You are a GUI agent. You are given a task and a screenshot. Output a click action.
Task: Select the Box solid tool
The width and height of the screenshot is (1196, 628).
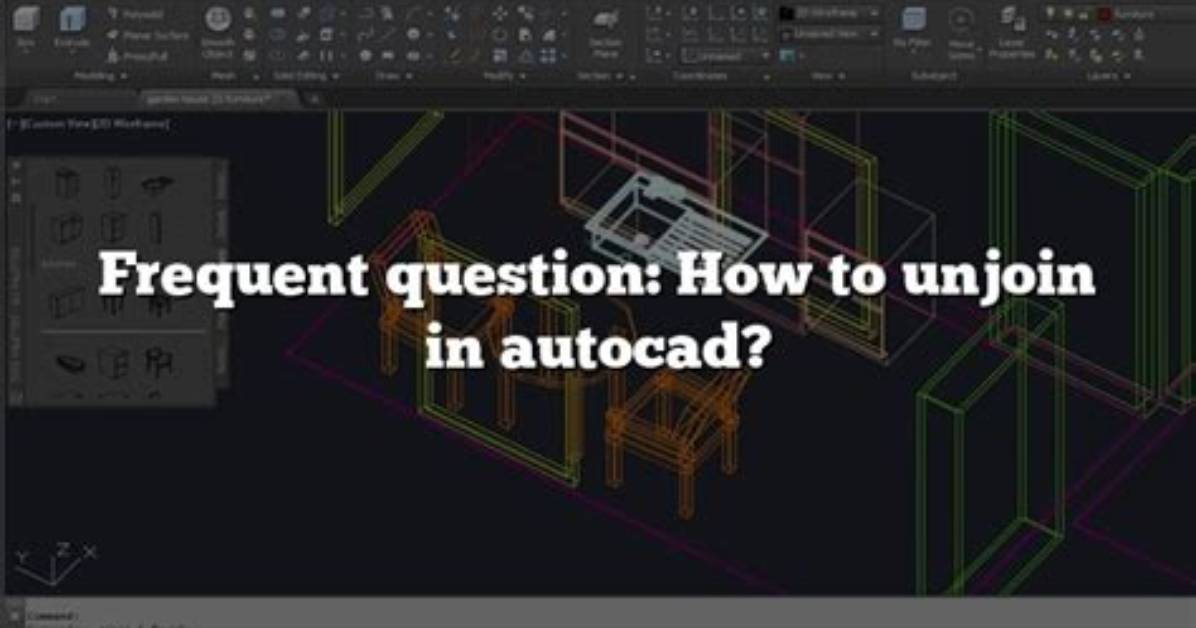click(x=26, y=28)
